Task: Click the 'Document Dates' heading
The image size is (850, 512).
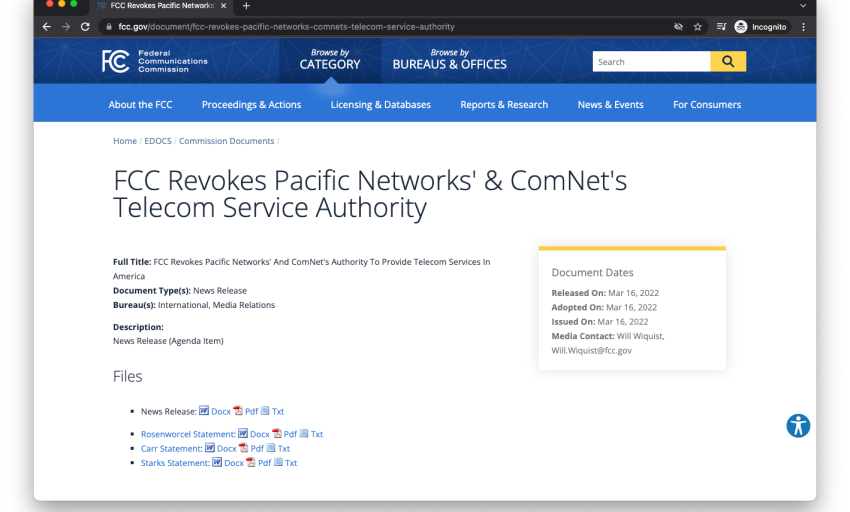Action: (592, 272)
